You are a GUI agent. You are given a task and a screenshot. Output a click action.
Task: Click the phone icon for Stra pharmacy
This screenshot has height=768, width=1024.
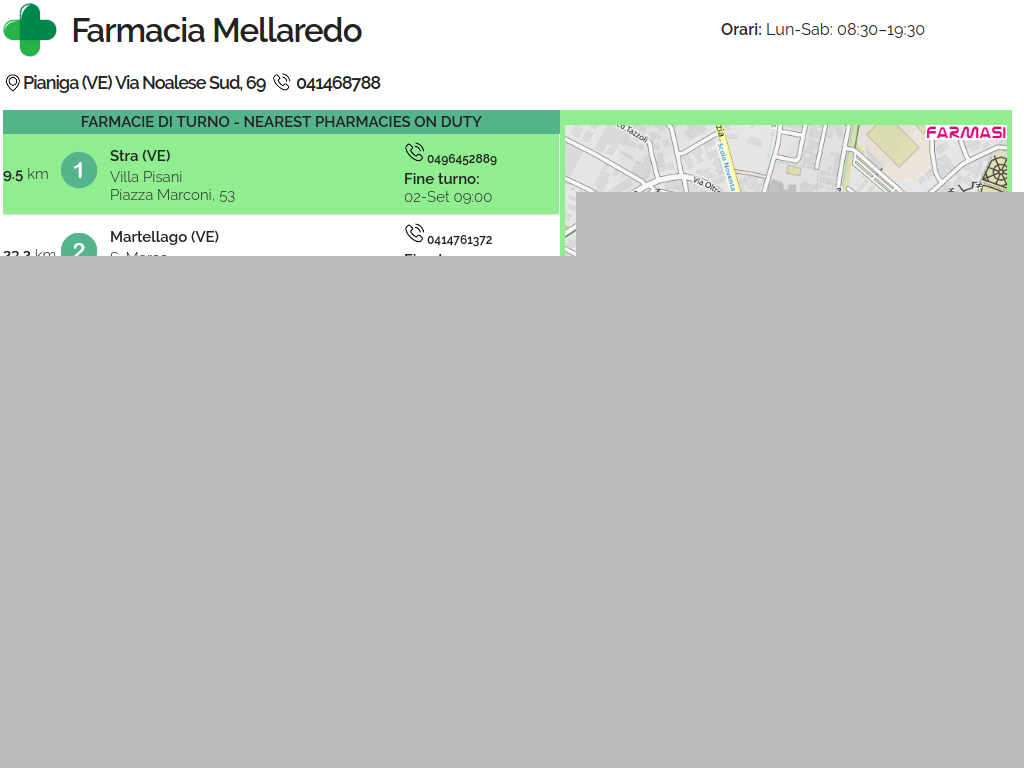pyautogui.click(x=414, y=152)
